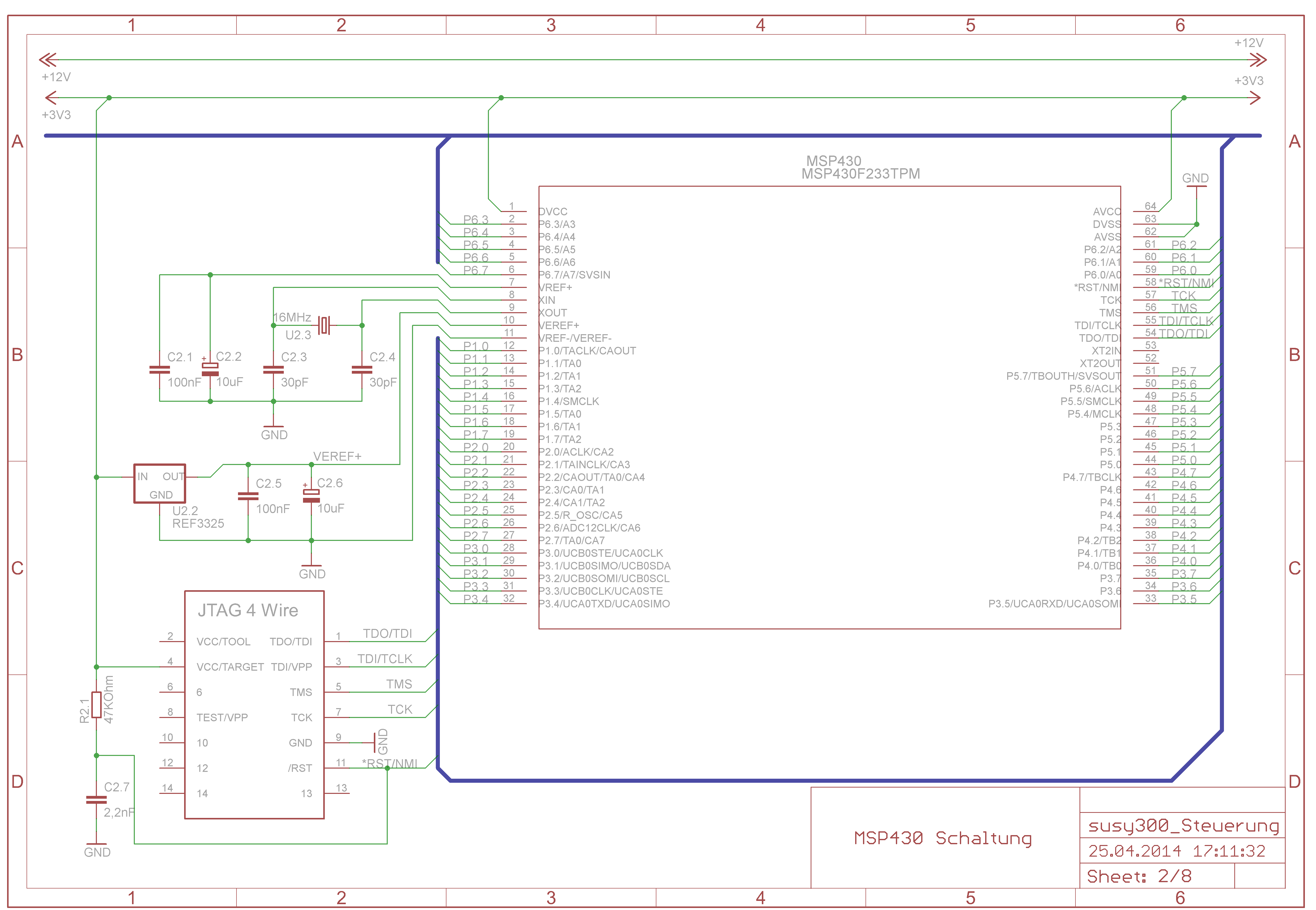Click the U2.2 reference designator
1316x910 pixels.
[x=185, y=511]
